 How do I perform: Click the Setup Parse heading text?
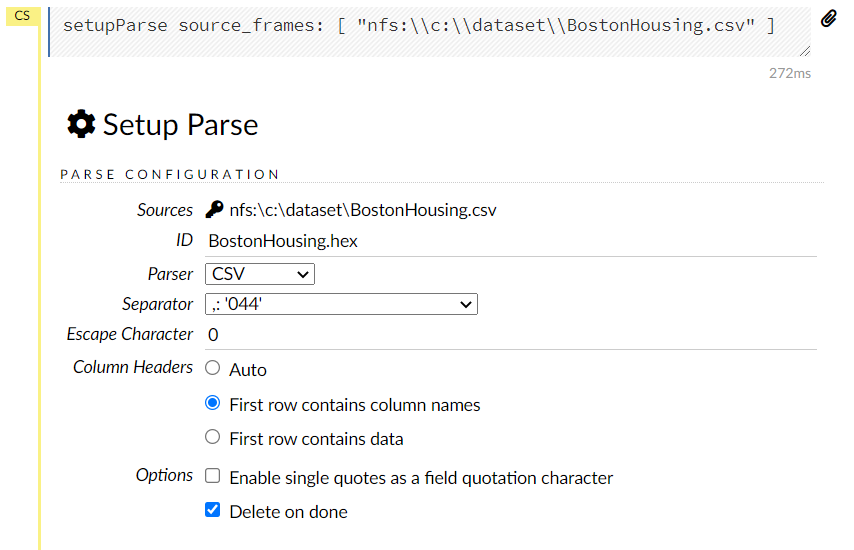coord(180,125)
